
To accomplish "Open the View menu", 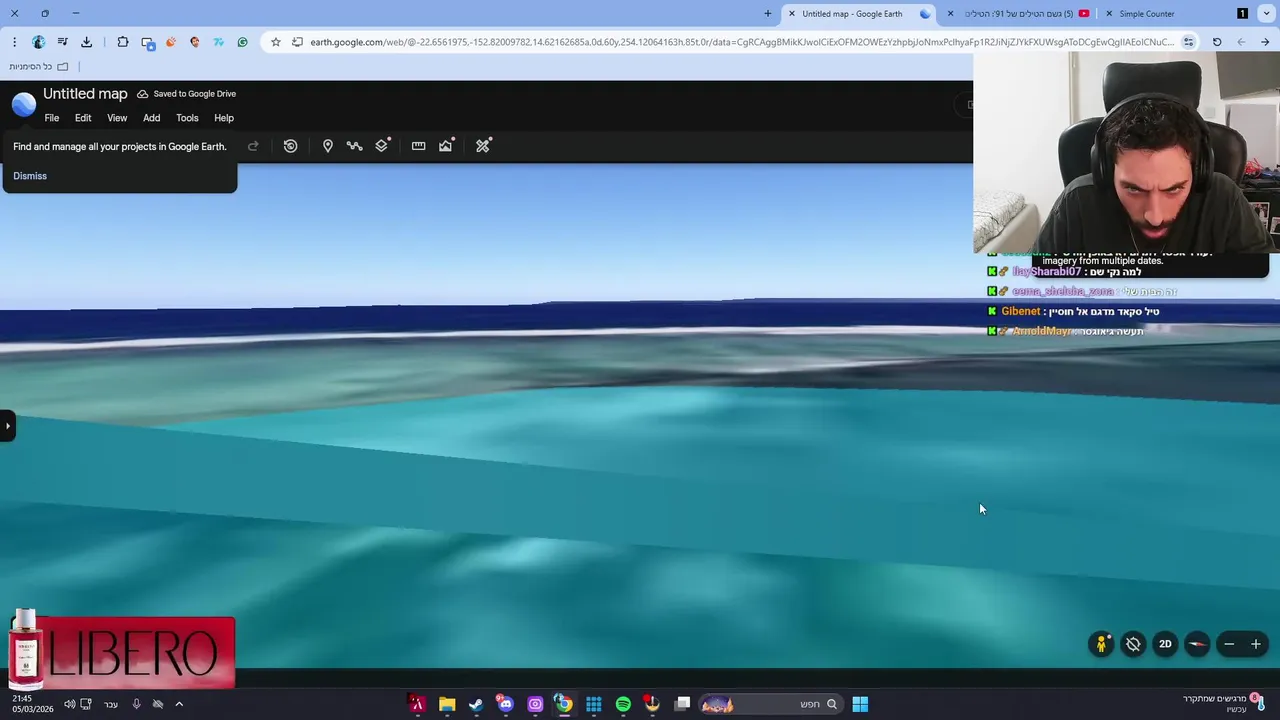I will tap(117, 118).
